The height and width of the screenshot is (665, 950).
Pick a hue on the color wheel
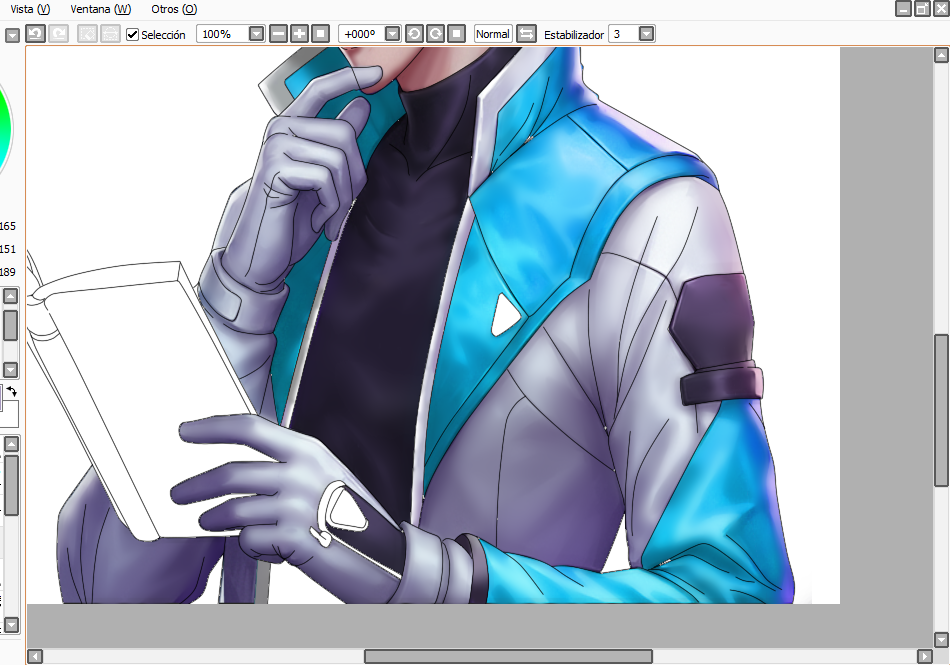coord(6,130)
